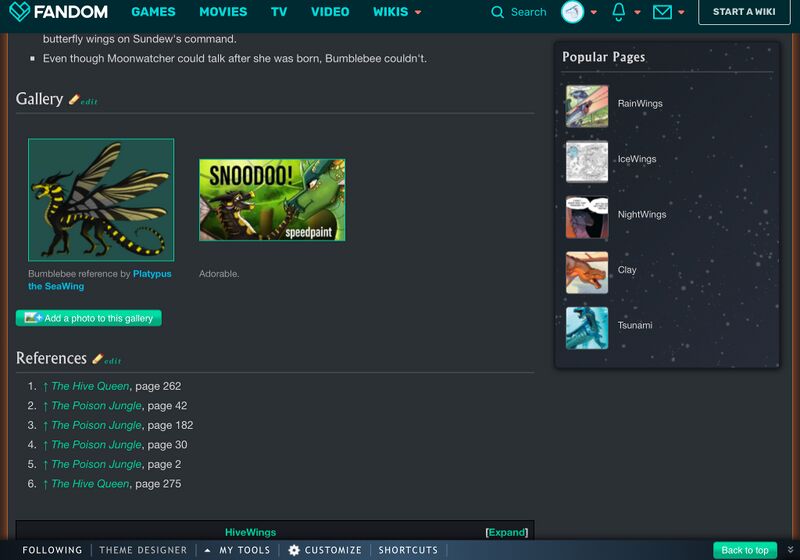Expand the HiveWings navigation box

coord(506,532)
